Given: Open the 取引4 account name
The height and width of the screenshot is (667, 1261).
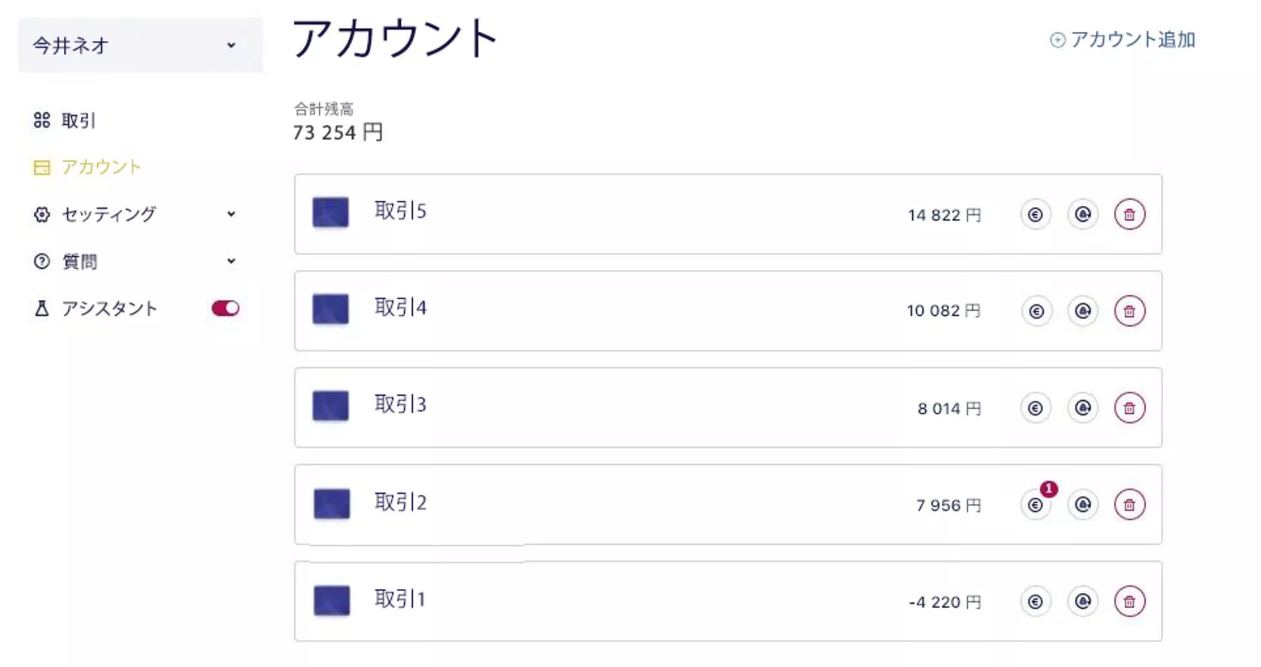Looking at the screenshot, I should click(400, 308).
